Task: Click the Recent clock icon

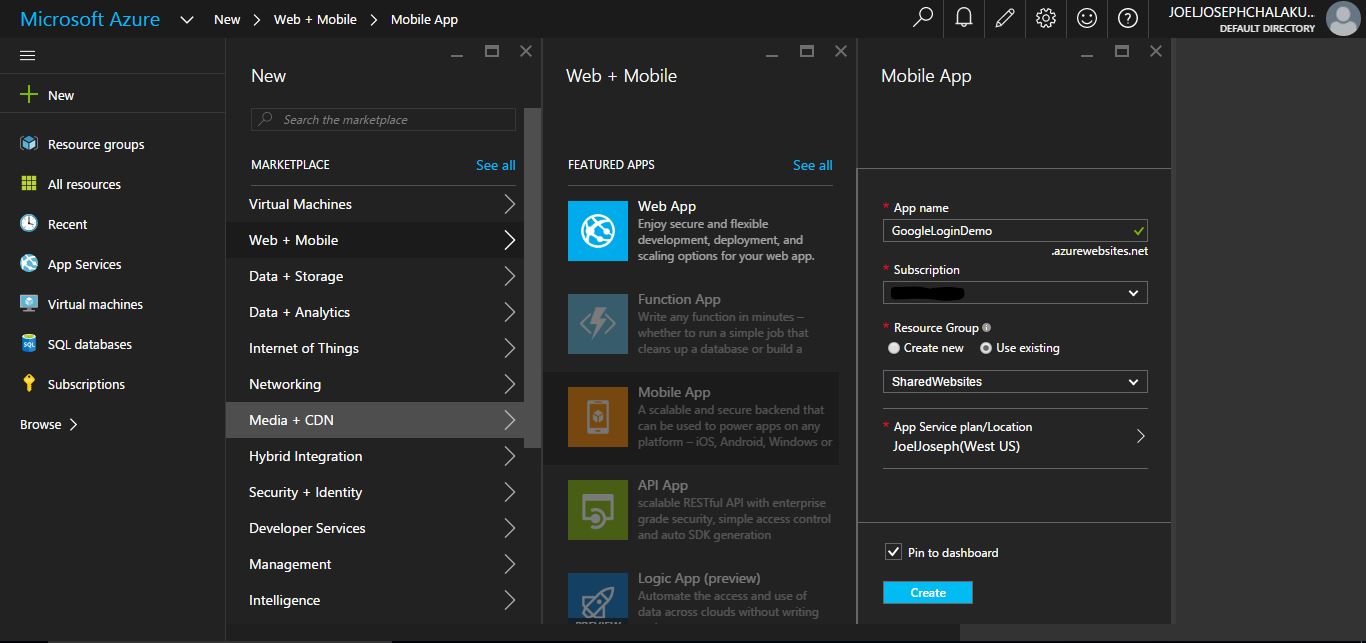Action: tap(29, 224)
